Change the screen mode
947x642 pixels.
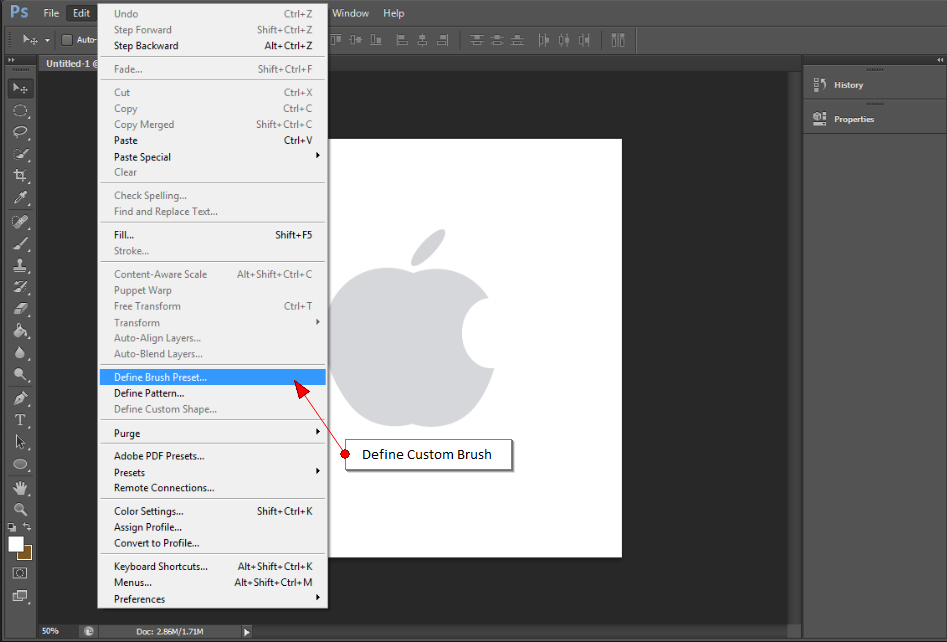(x=20, y=596)
